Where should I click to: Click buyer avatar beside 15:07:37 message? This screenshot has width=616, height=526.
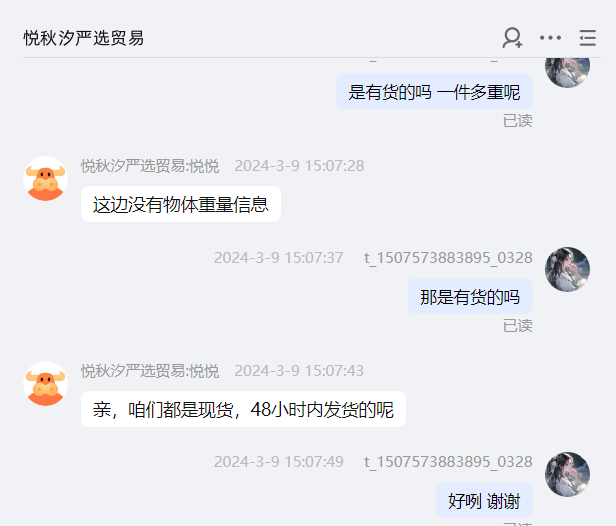567,269
